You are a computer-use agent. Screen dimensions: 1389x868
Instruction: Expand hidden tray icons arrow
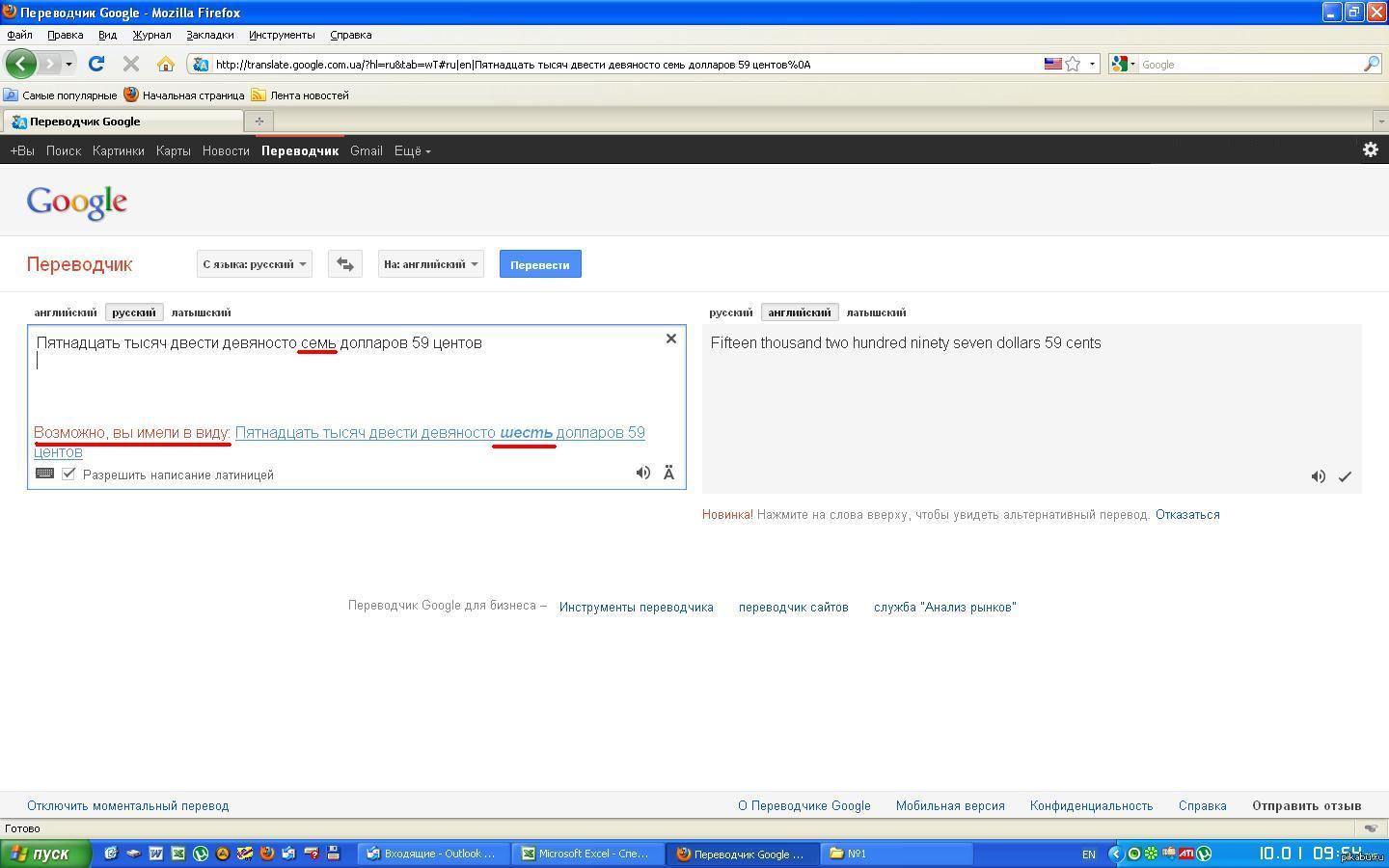(1116, 854)
